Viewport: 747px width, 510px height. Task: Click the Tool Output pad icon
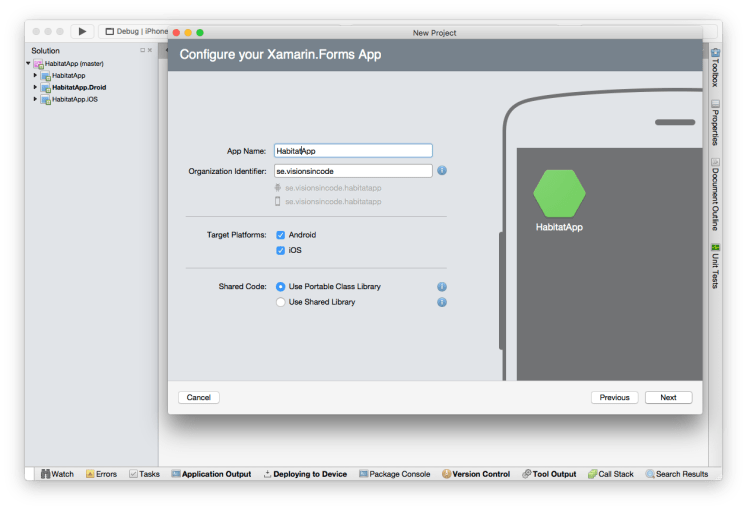click(x=526, y=474)
